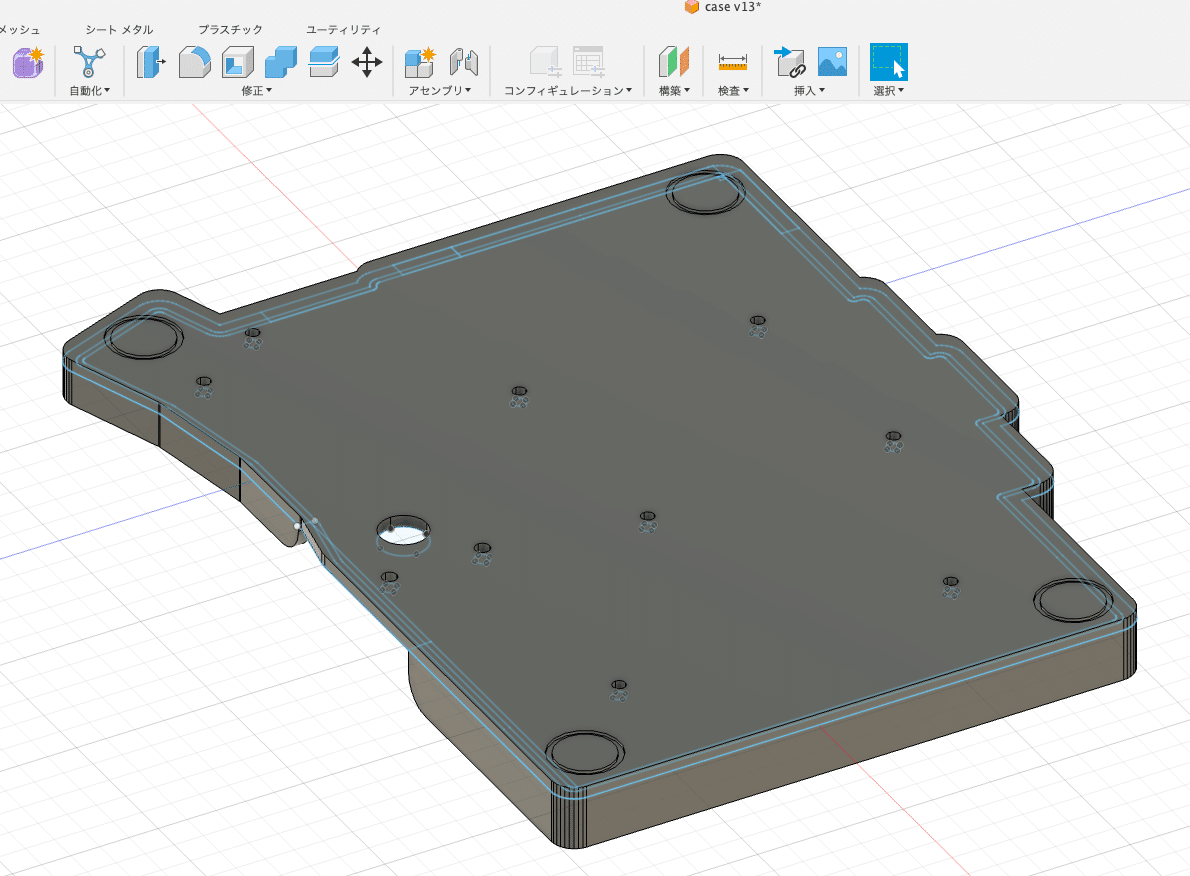This screenshot has height=876, width=1190.
Task: Click the Configuration Table icon
Action: (x=589, y=62)
